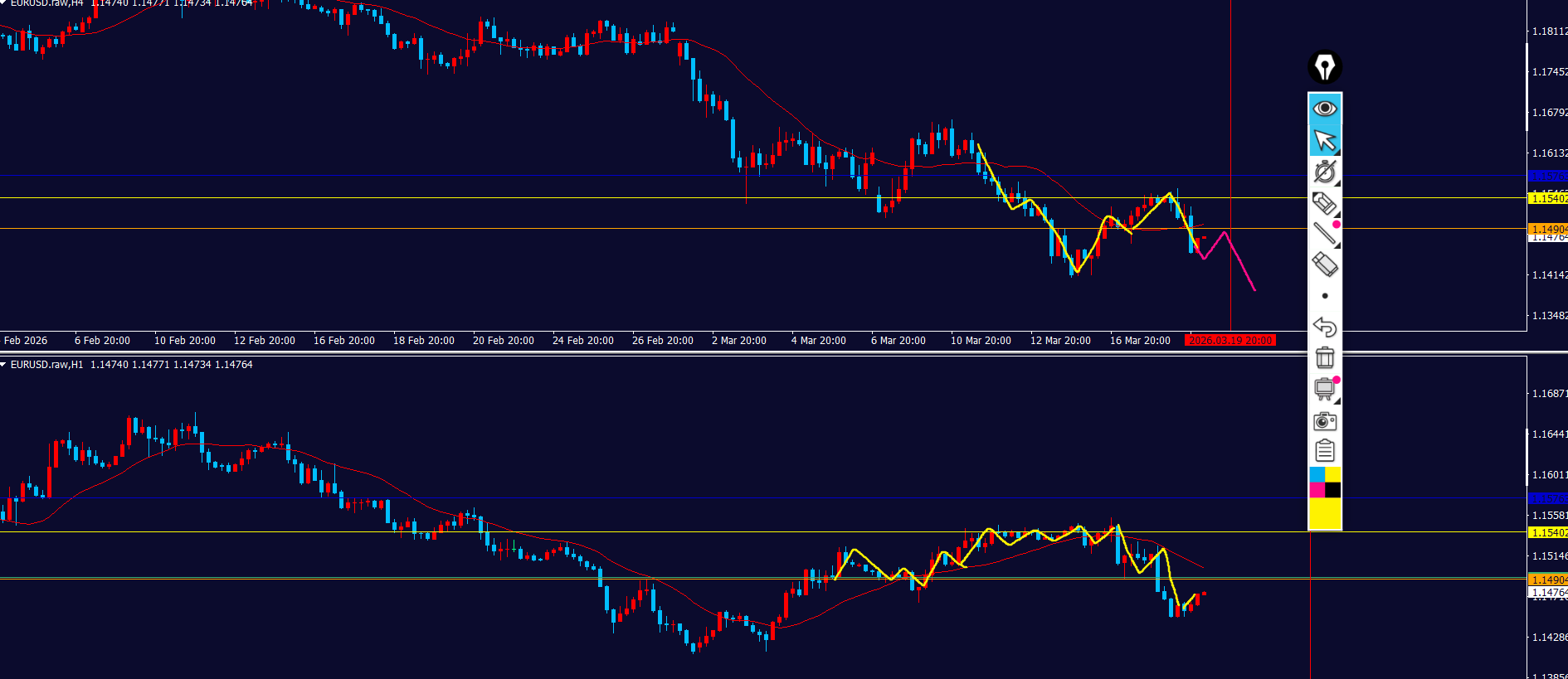Image resolution: width=1568 pixels, height=679 pixels.
Task: Open the clipboard notes icon
Action: 1325,451
